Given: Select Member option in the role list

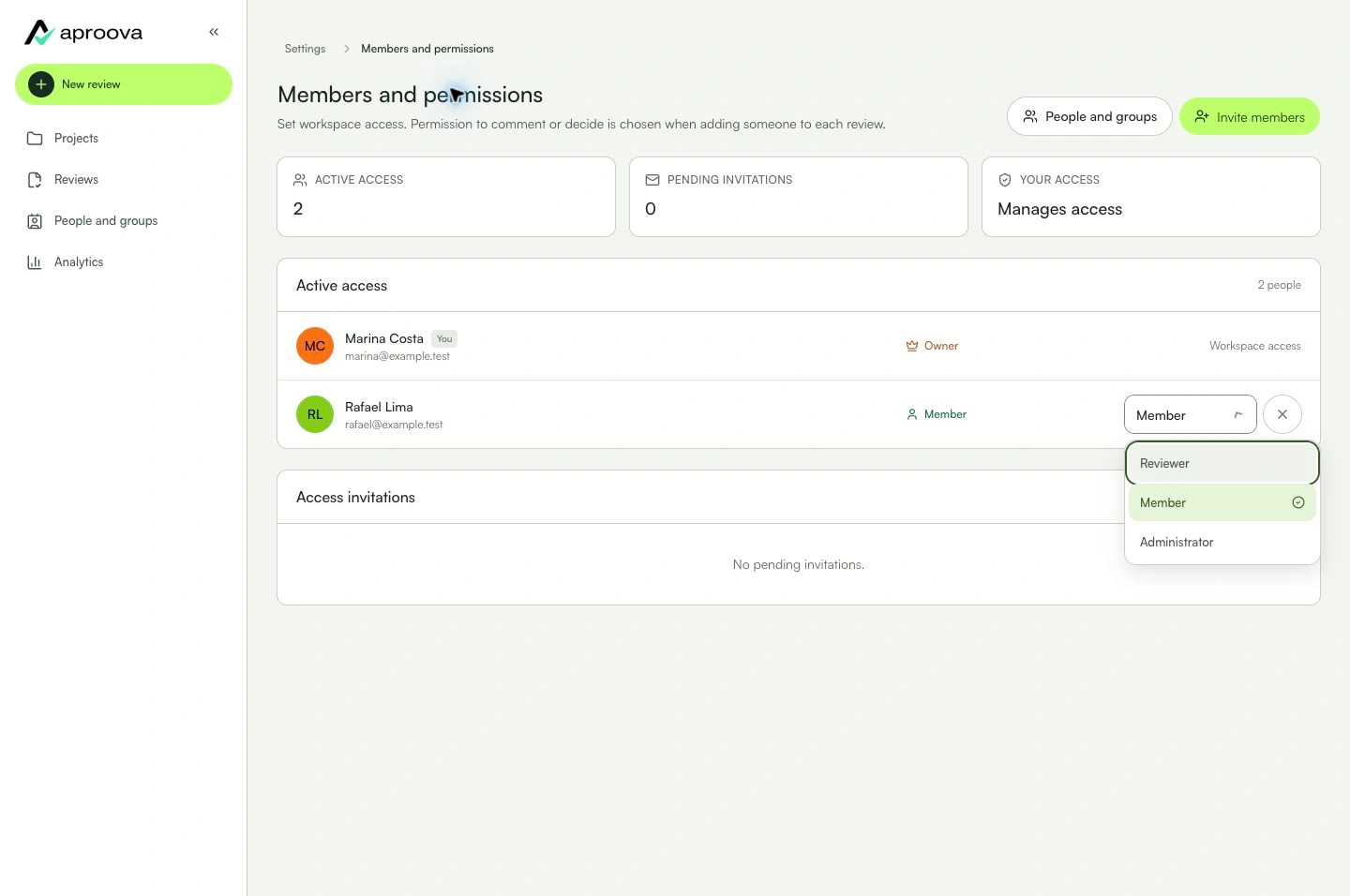Looking at the screenshot, I should pos(1222,502).
